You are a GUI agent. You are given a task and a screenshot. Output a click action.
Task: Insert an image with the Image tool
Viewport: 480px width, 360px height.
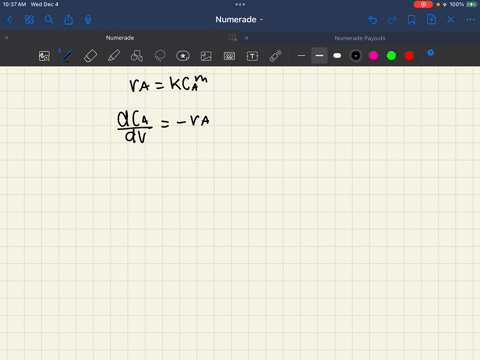(206, 56)
